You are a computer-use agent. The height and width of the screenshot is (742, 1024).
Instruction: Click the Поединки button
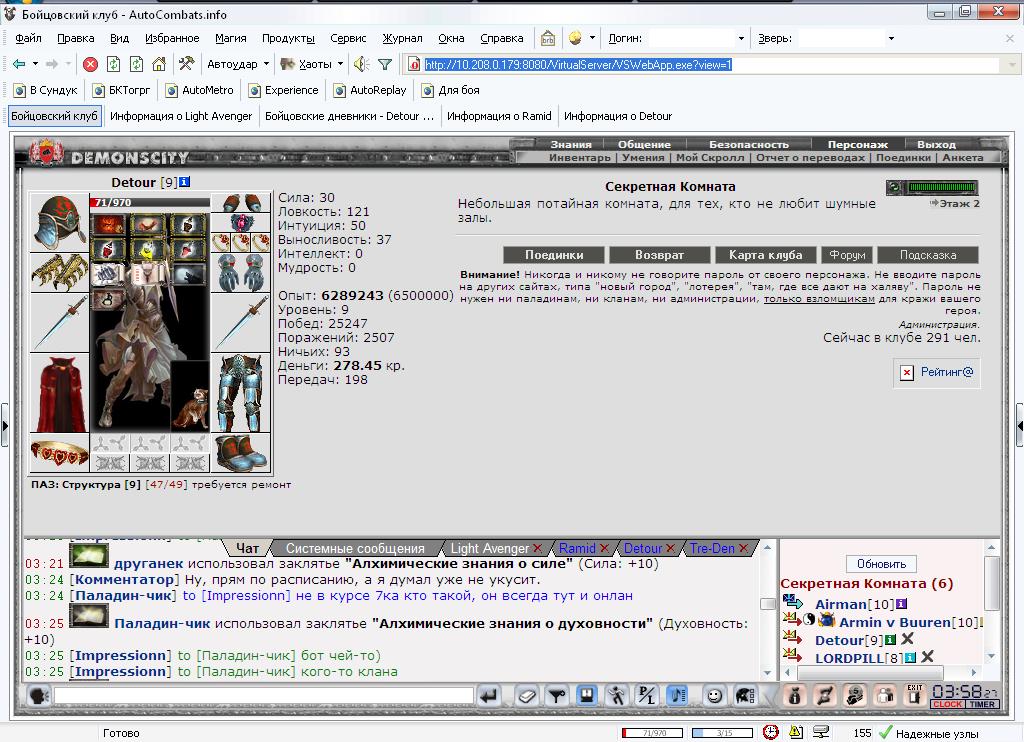[x=554, y=255]
